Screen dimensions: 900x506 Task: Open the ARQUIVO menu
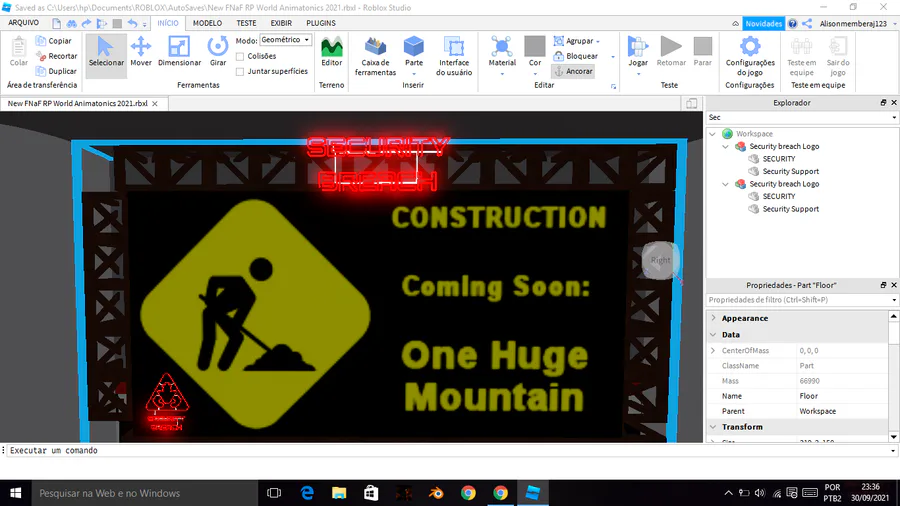coord(24,23)
